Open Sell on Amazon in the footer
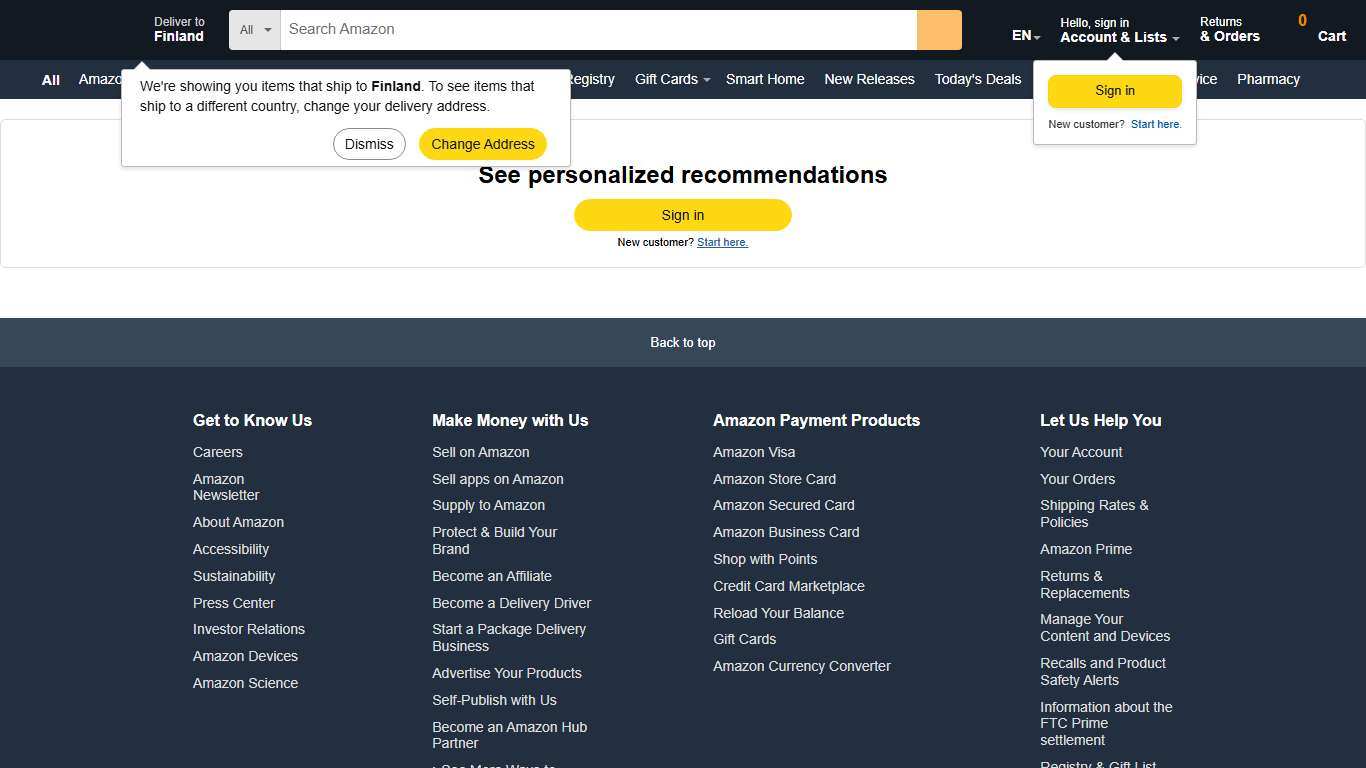This screenshot has width=1366, height=768. [481, 452]
